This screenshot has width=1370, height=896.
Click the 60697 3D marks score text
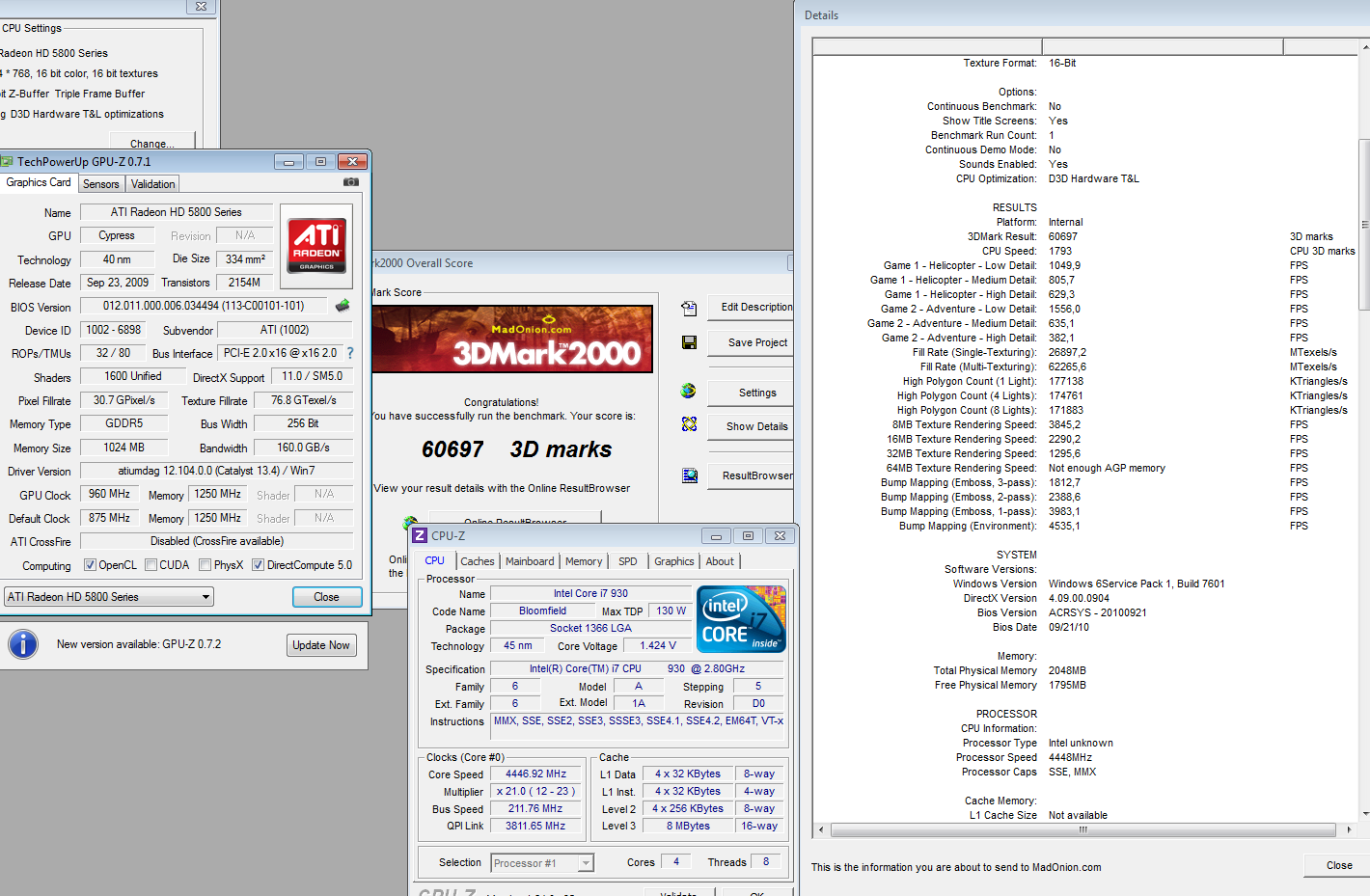click(516, 449)
